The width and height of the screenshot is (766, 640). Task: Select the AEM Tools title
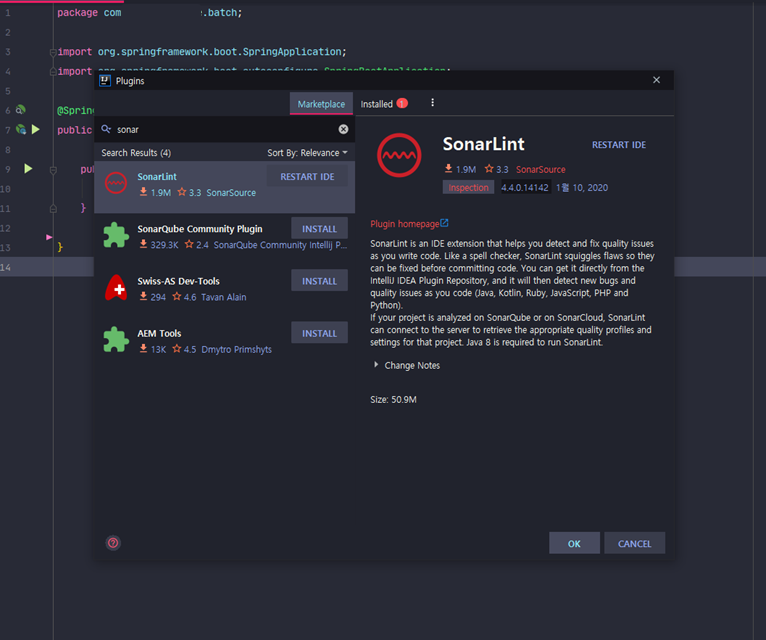pyautogui.click(x=159, y=333)
